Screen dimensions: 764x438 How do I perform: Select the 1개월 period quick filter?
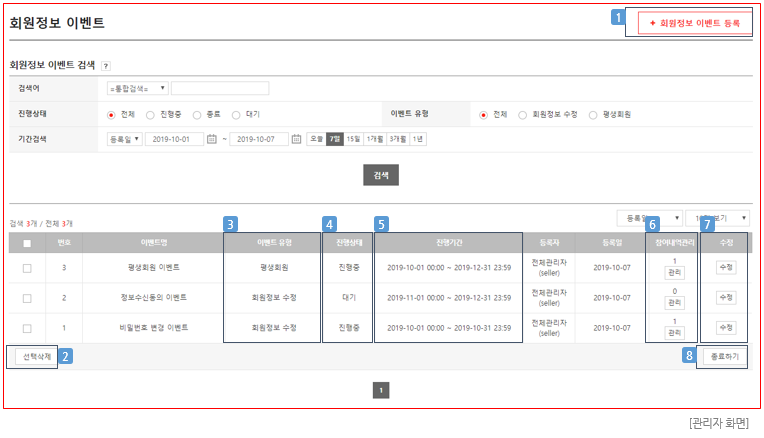[375, 139]
